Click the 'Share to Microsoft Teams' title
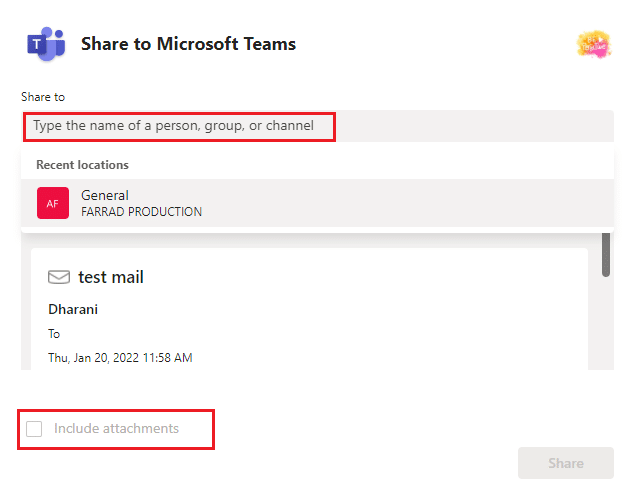Image resolution: width=634 pixels, height=483 pixels. (x=188, y=44)
